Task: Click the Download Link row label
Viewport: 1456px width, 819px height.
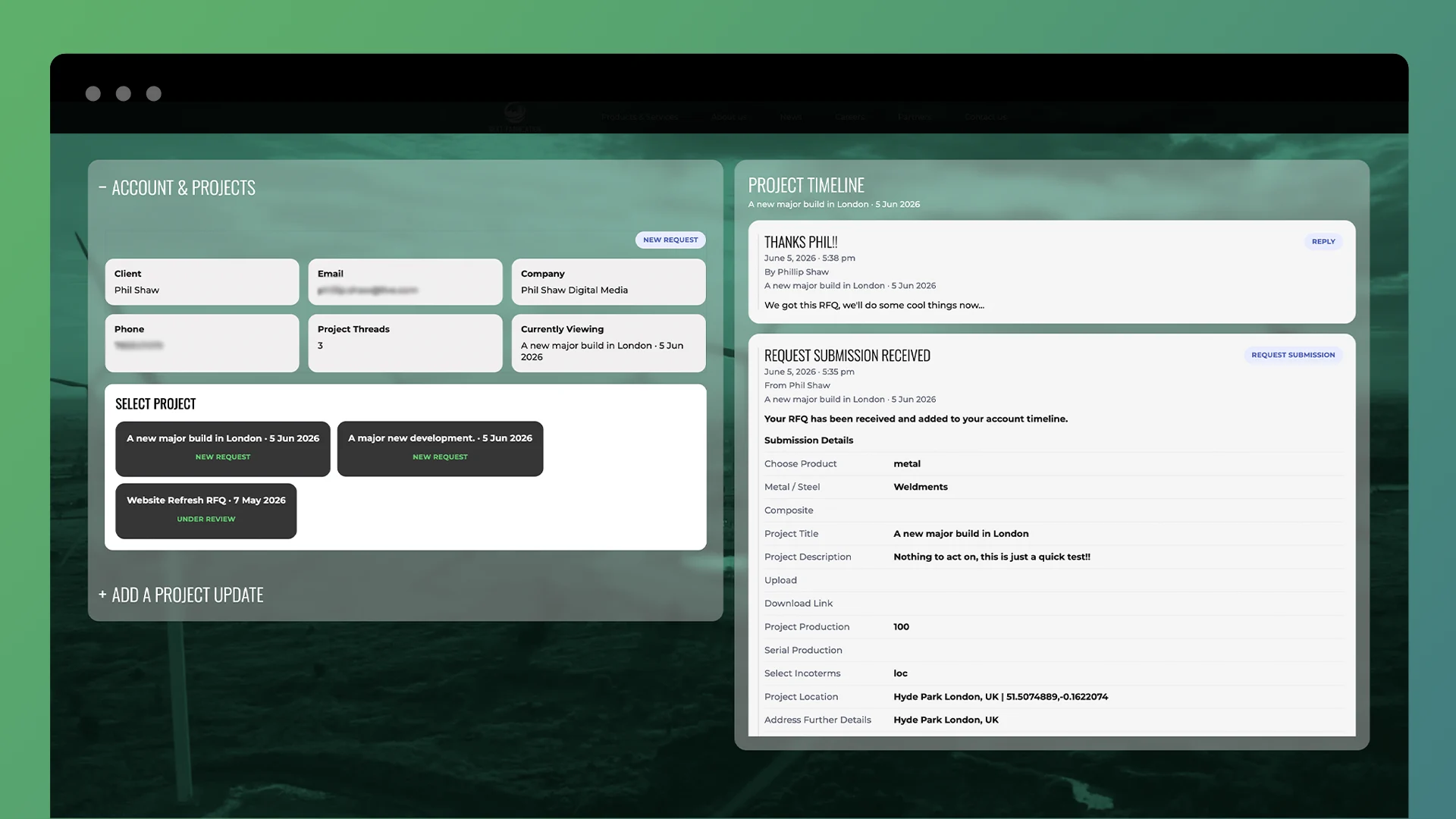Action: [799, 604]
